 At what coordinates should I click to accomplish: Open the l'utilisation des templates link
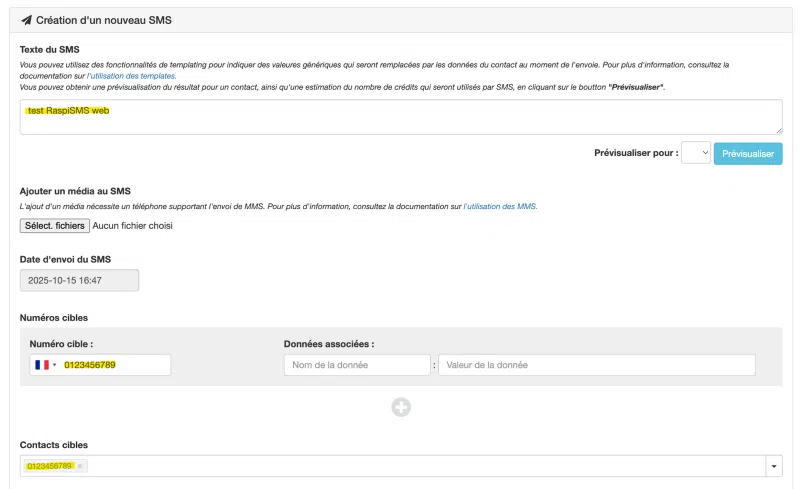pos(132,76)
